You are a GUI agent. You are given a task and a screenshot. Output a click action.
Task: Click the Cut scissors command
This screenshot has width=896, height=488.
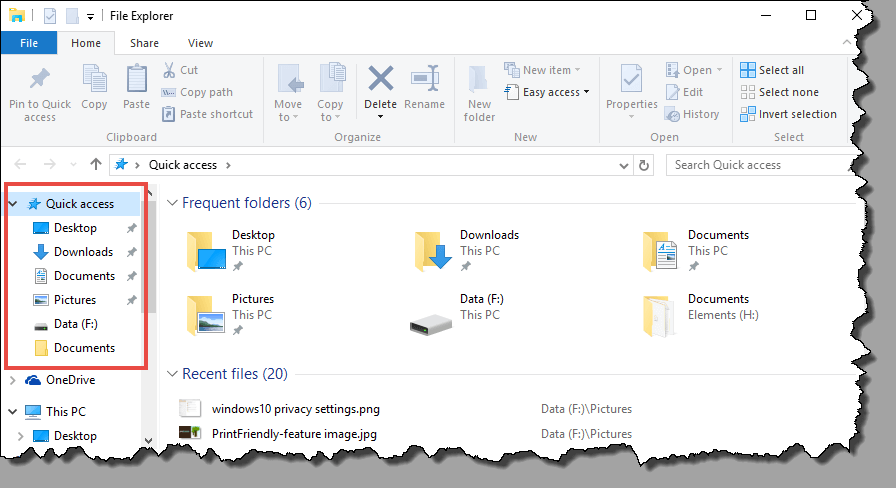[x=181, y=70]
